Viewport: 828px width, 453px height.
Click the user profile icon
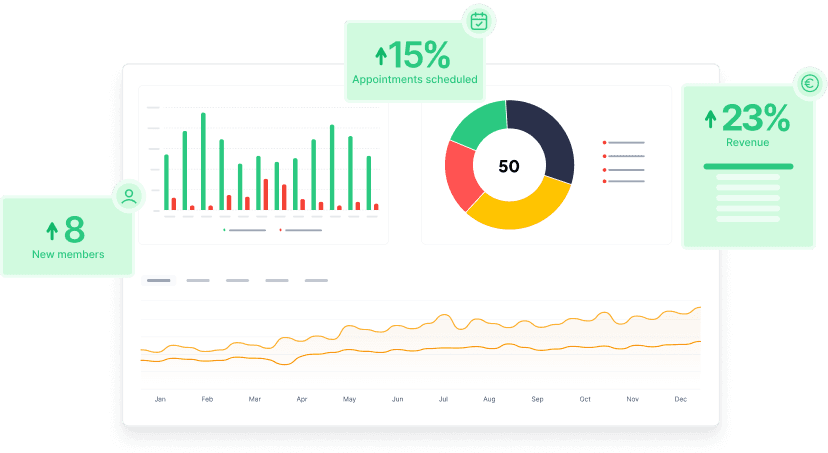[129, 196]
